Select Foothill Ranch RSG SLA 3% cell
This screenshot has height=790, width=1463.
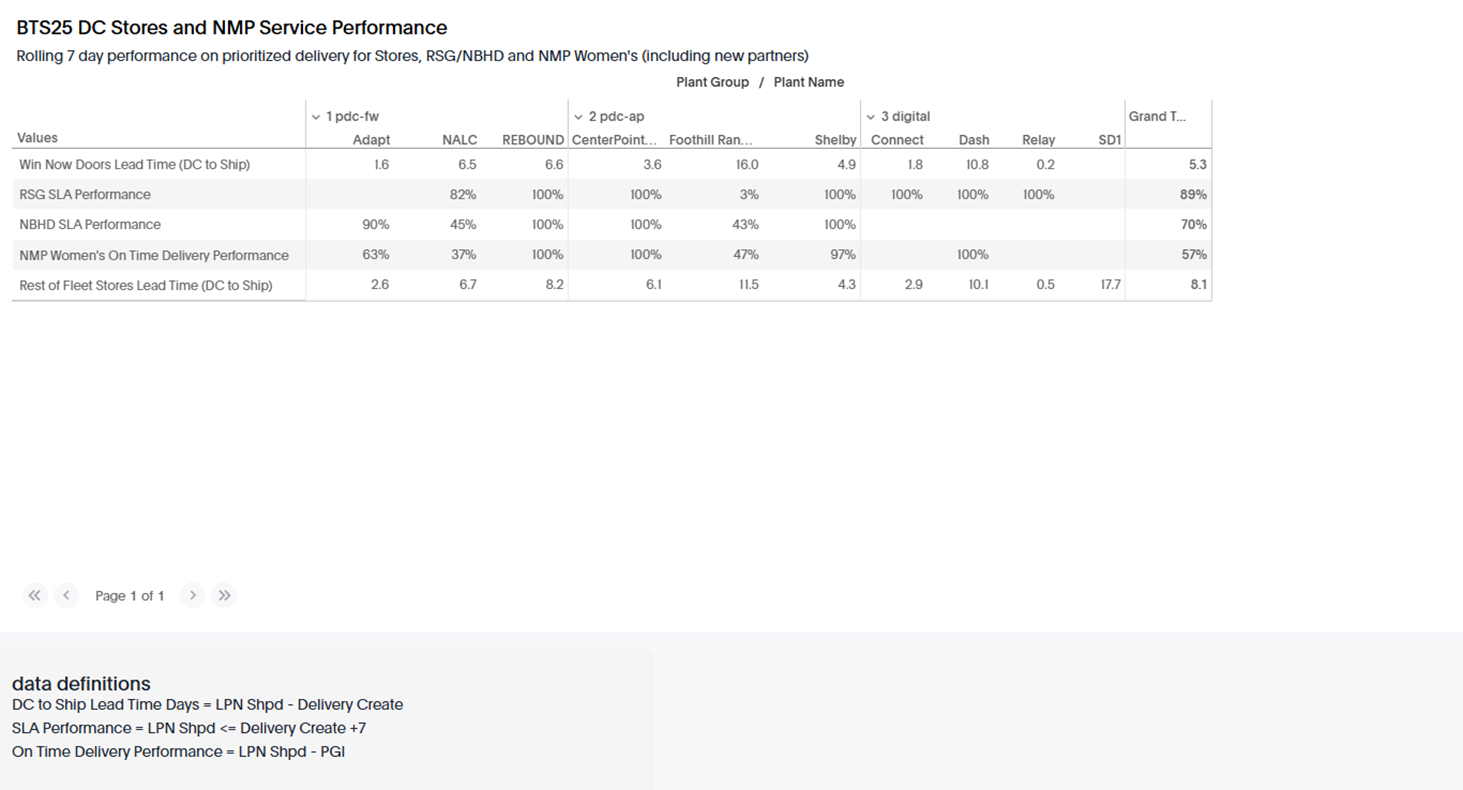(x=749, y=194)
